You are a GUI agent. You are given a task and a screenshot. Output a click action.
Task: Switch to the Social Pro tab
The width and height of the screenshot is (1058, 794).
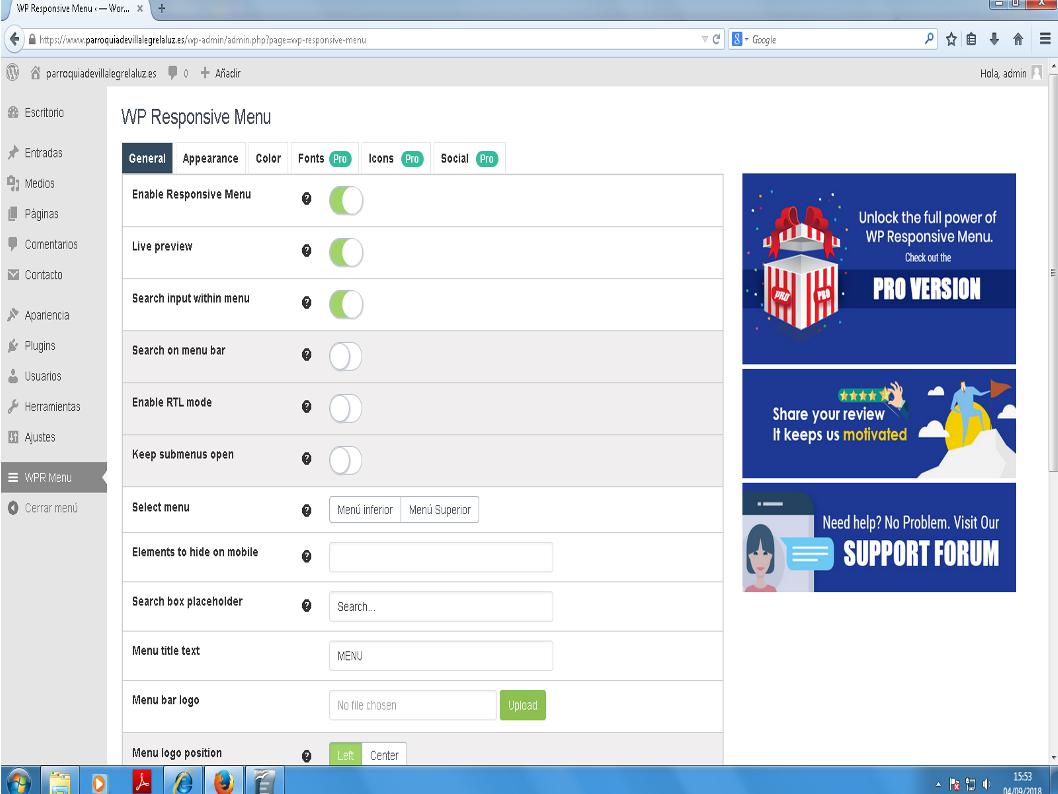(x=469, y=159)
